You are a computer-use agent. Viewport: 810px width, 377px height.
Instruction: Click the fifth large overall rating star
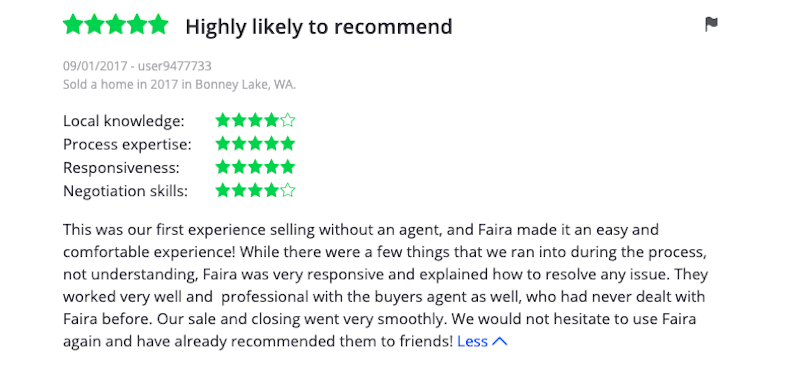tap(158, 24)
